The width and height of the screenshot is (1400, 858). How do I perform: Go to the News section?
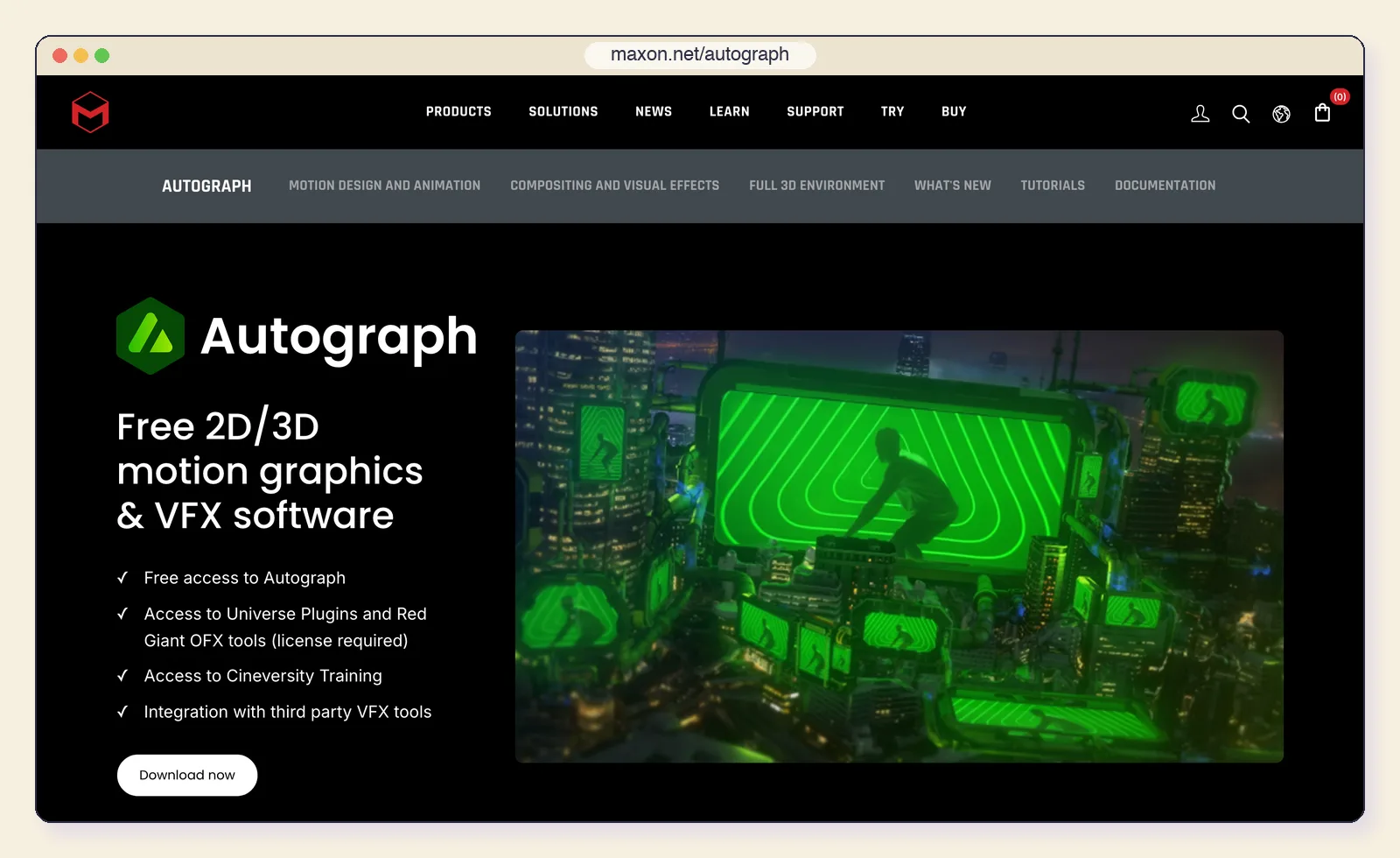[654, 112]
